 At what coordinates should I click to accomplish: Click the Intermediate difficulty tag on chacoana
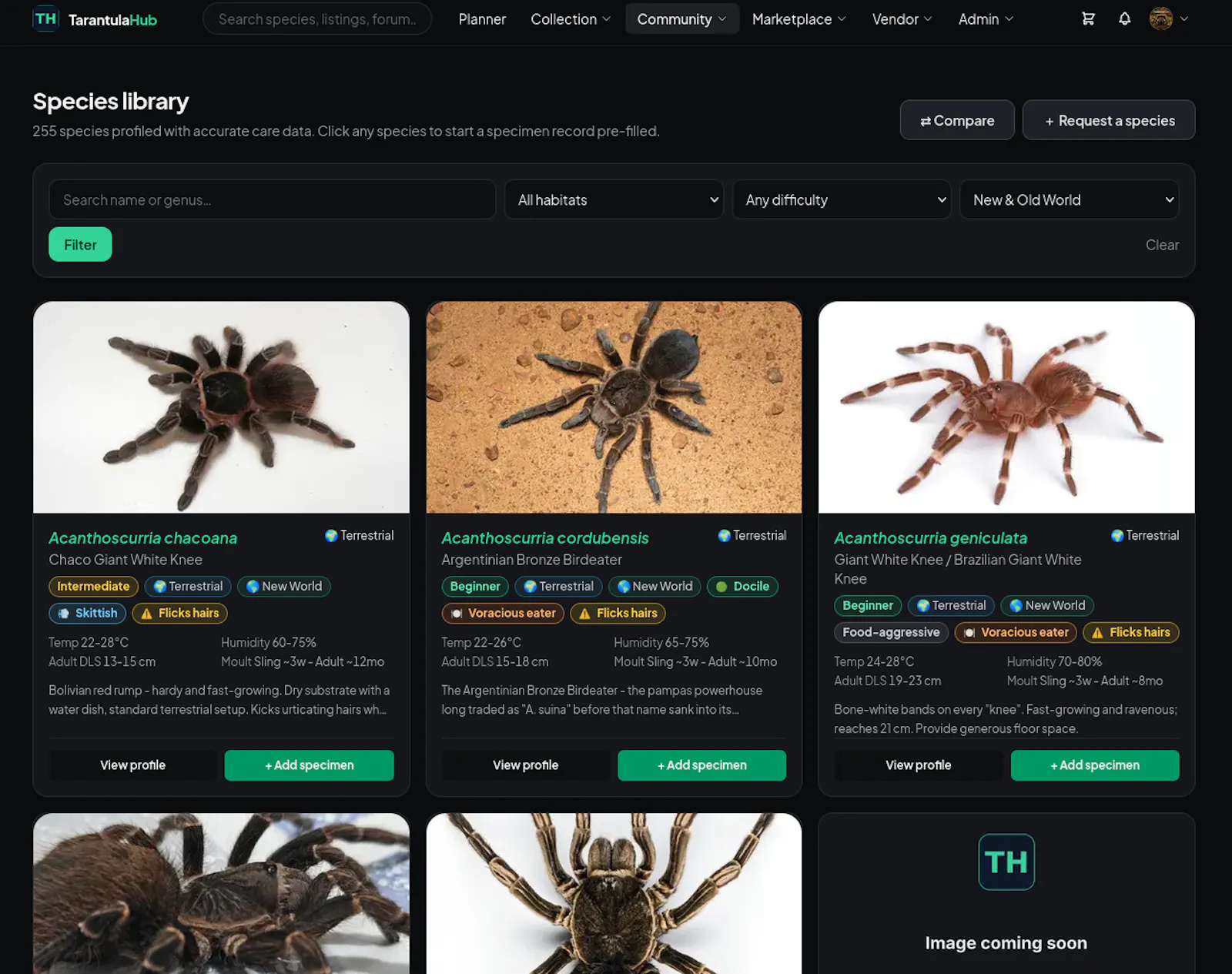click(x=93, y=586)
